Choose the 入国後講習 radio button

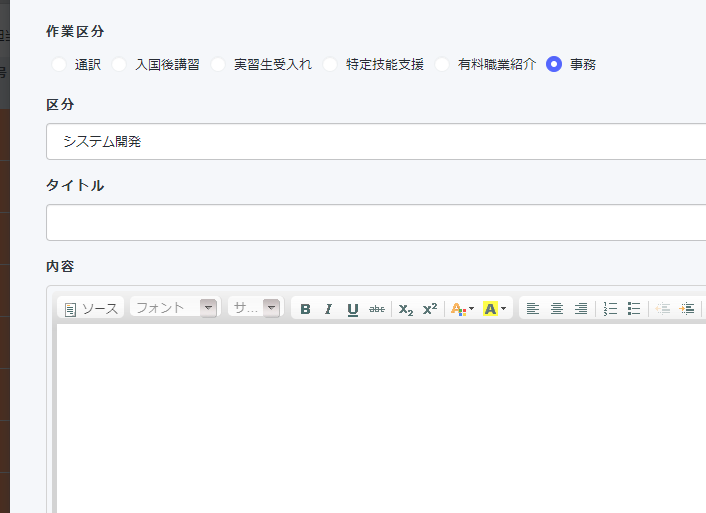(x=119, y=64)
